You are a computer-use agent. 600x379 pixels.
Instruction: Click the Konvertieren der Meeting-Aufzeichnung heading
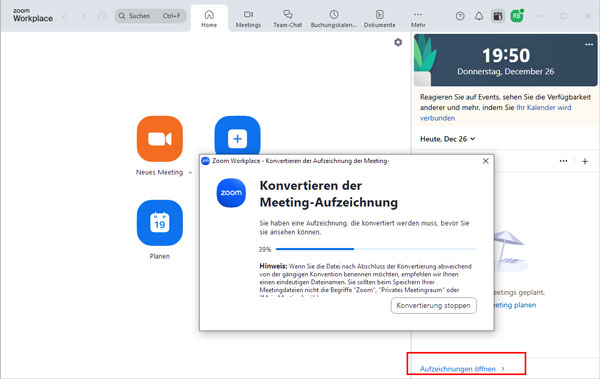coord(329,194)
